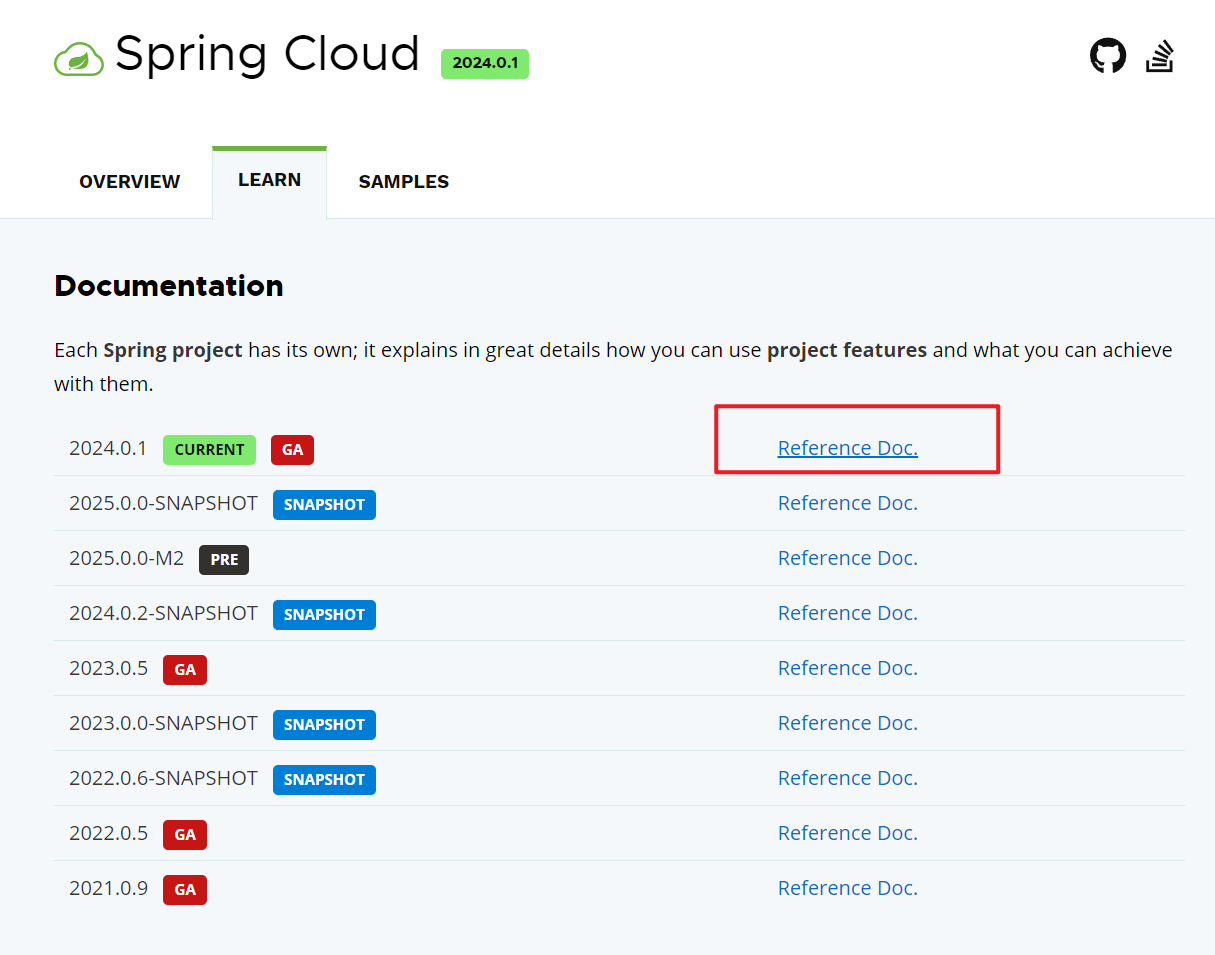The image size is (1215, 955).
Task: Click version text 2022.0.6-SNAPSHOT
Action: point(163,778)
